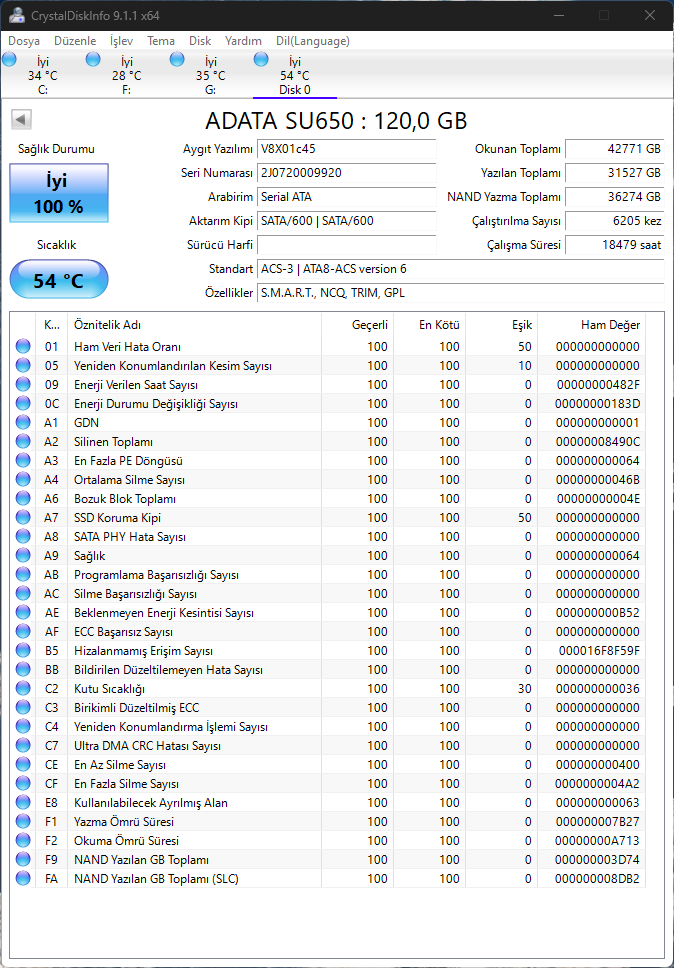
Task: Open the Disk menu
Action: (200, 41)
